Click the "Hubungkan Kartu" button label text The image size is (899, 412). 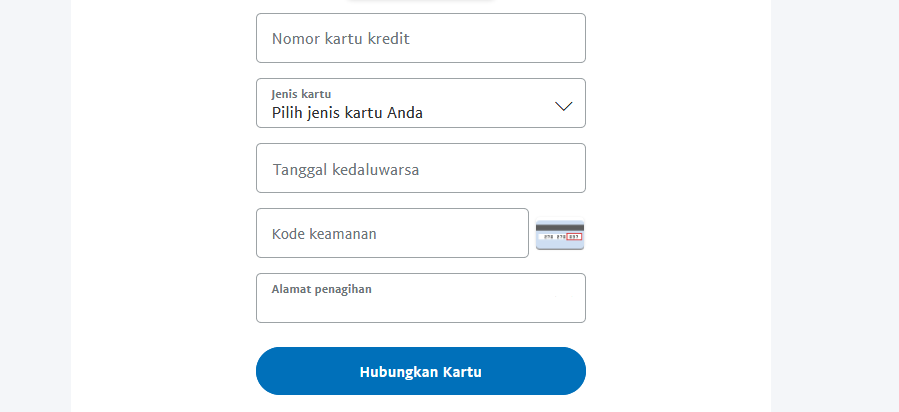tap(420, 372)
